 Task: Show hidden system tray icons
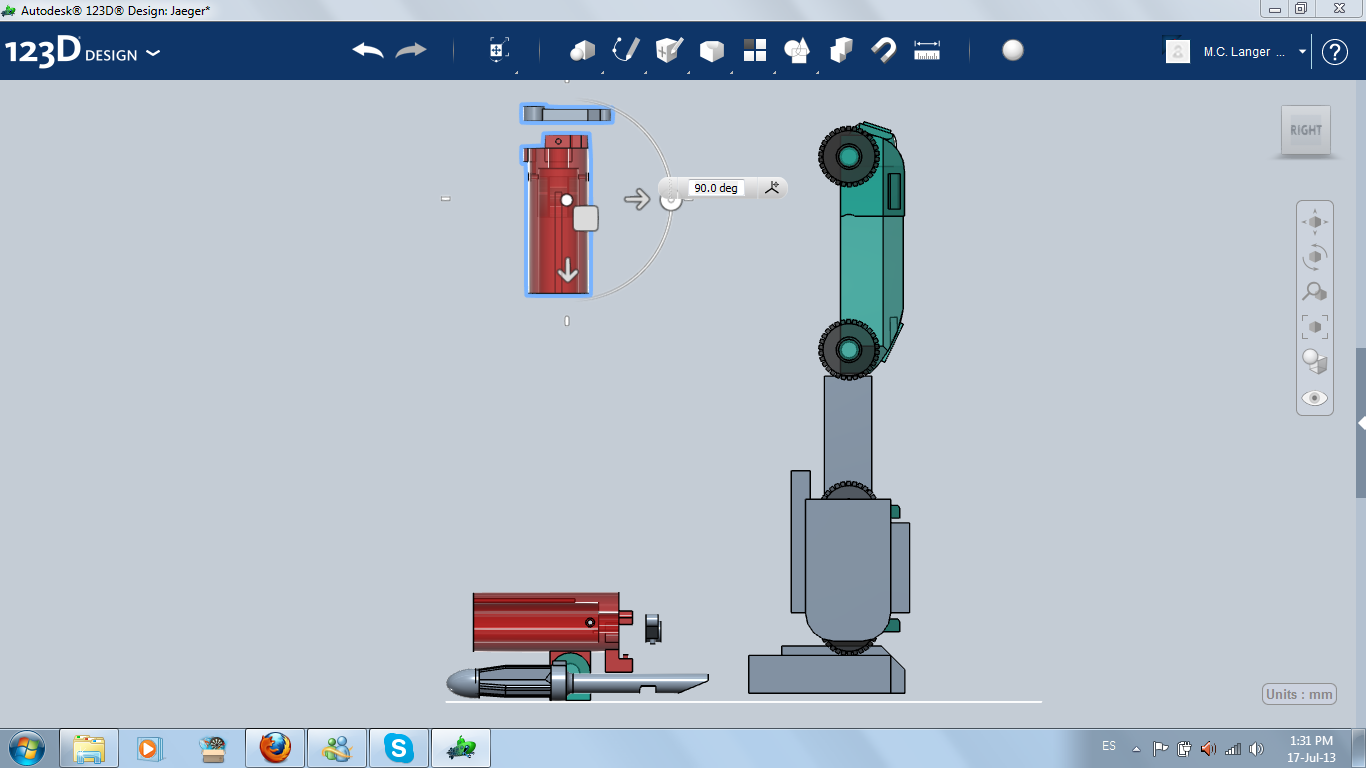coord(1136,748)
